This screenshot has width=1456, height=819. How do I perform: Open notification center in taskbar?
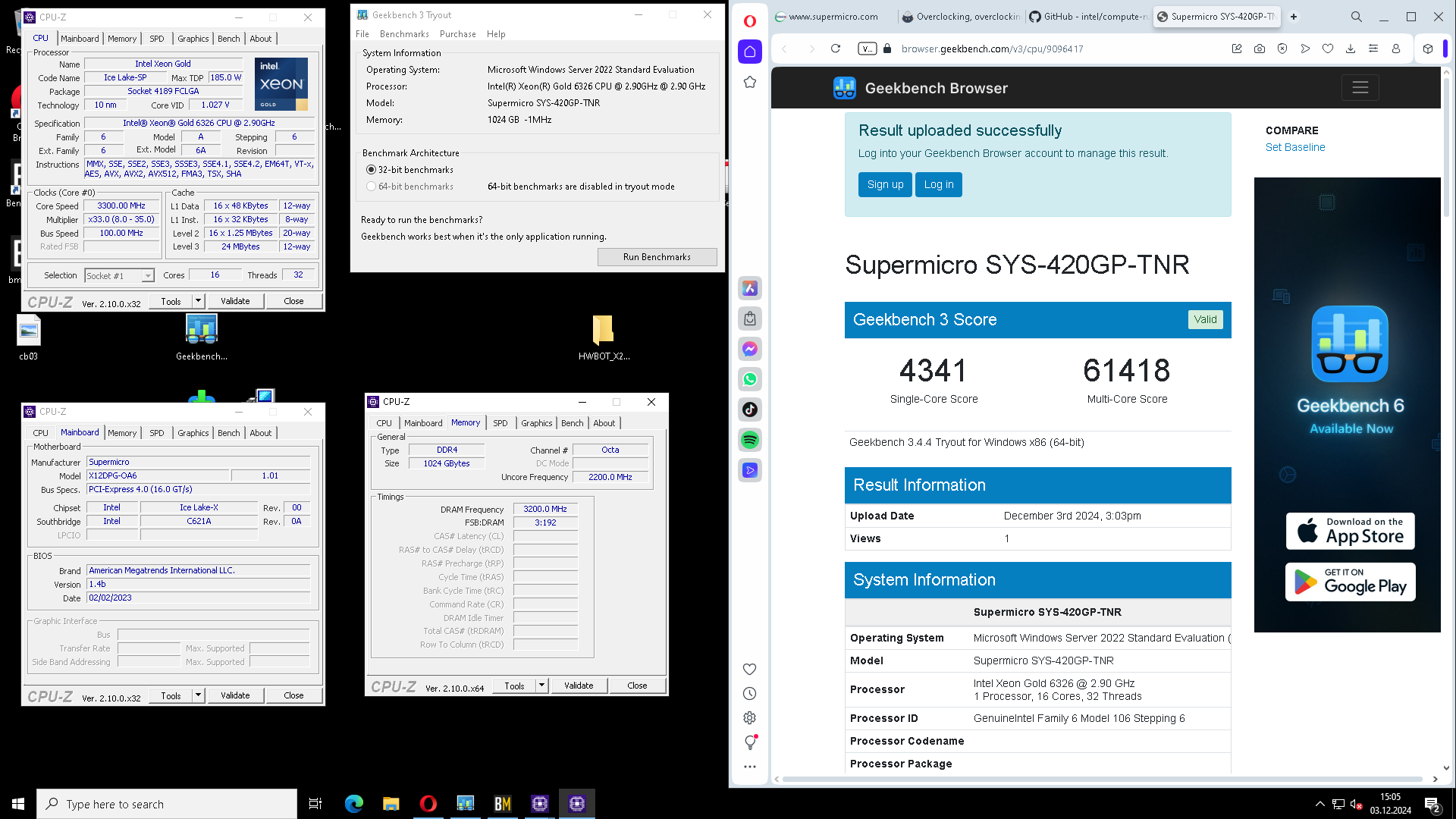tap(1432, 804)
